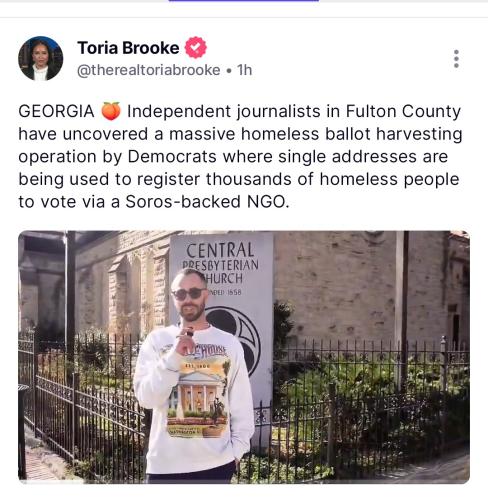Open the attached church photo
Screen dimensions: 488x500
point(244,357)
